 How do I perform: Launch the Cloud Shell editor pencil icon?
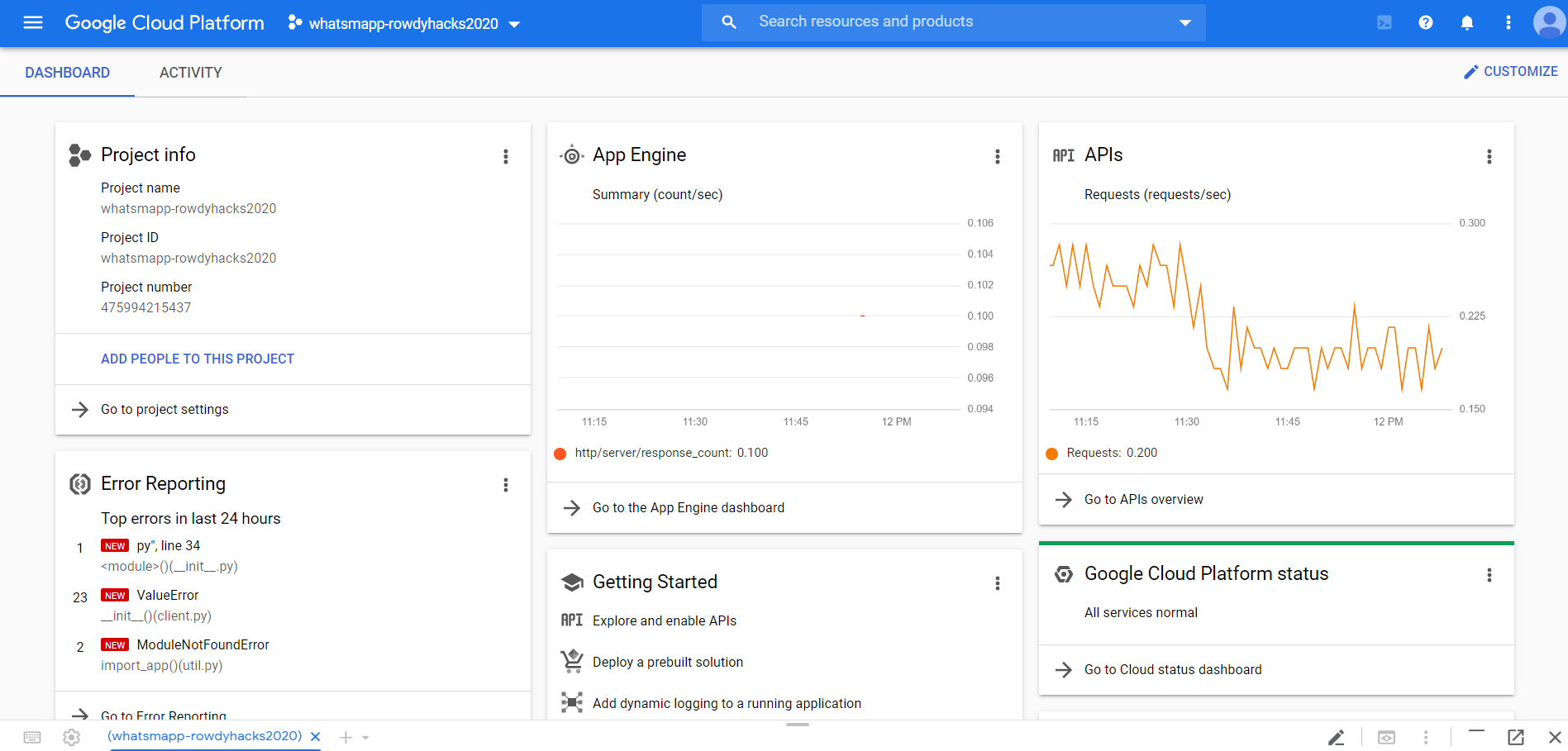point(1336,737)
